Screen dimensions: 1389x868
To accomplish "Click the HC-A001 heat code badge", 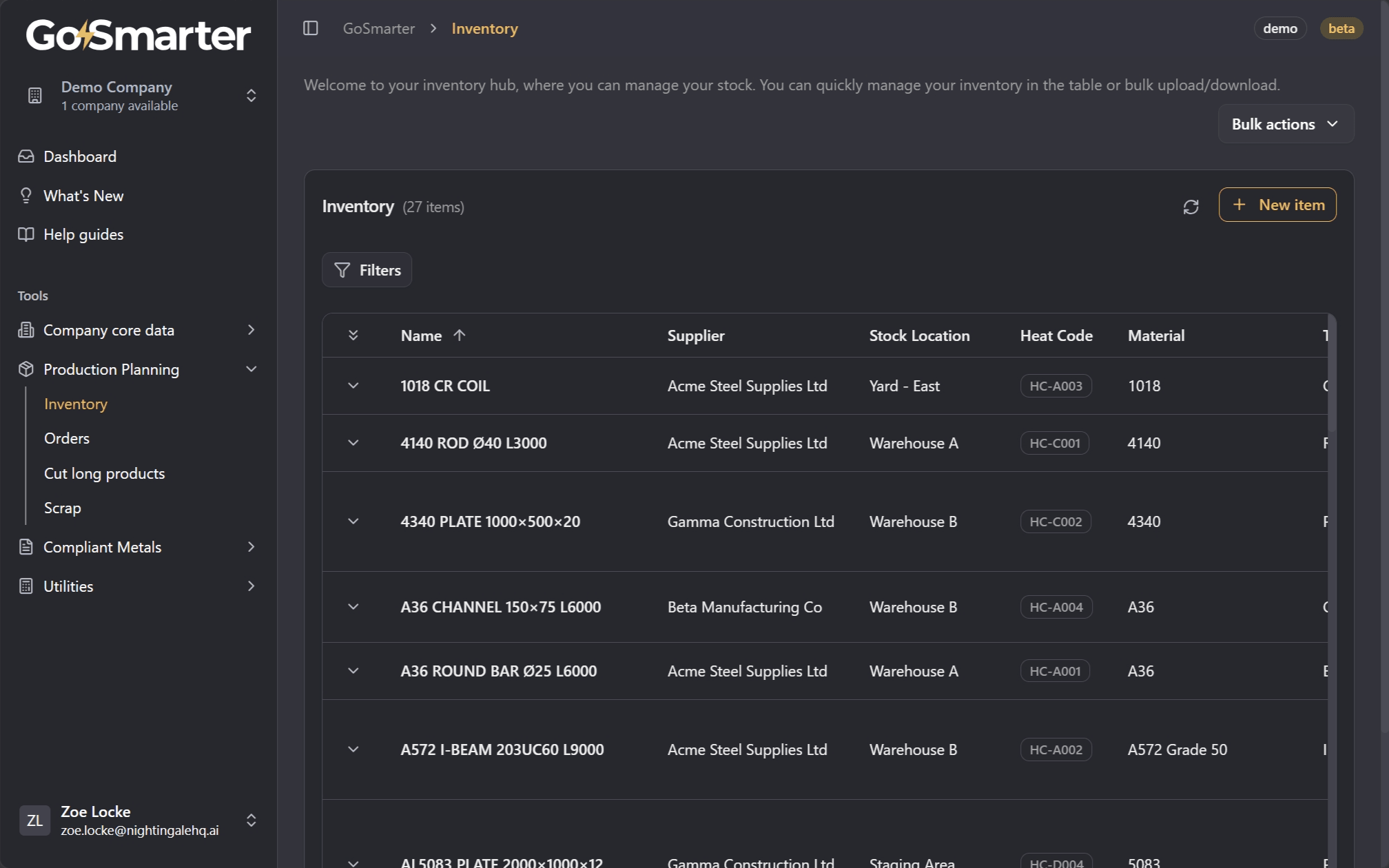I will pyautogui.click(x=1055, y=671).
